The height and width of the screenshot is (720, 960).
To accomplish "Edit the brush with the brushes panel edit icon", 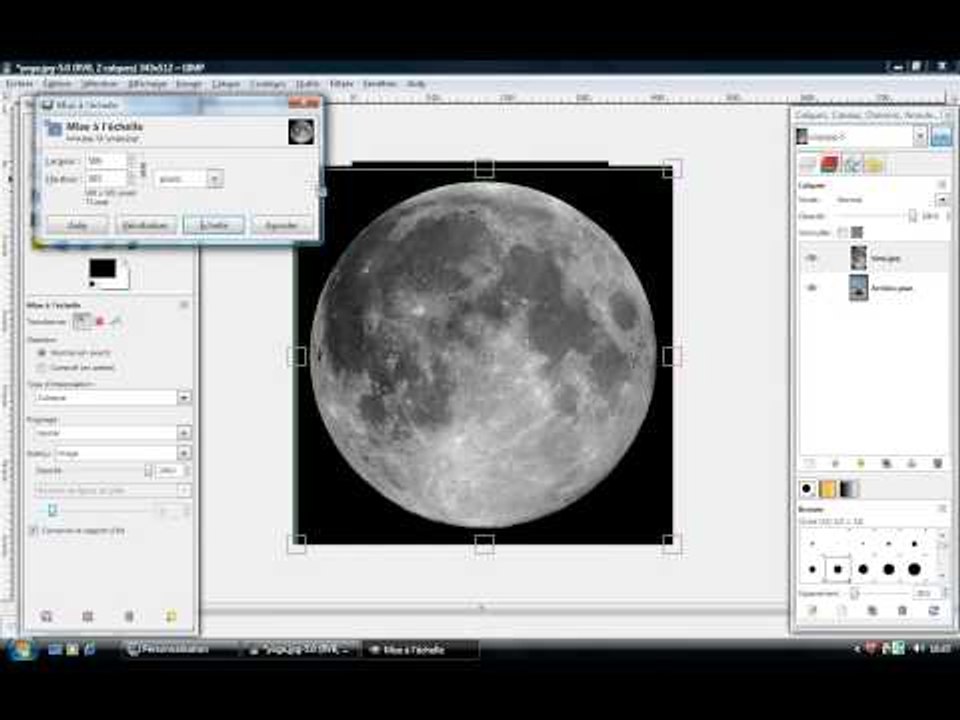I will [812, 610].
